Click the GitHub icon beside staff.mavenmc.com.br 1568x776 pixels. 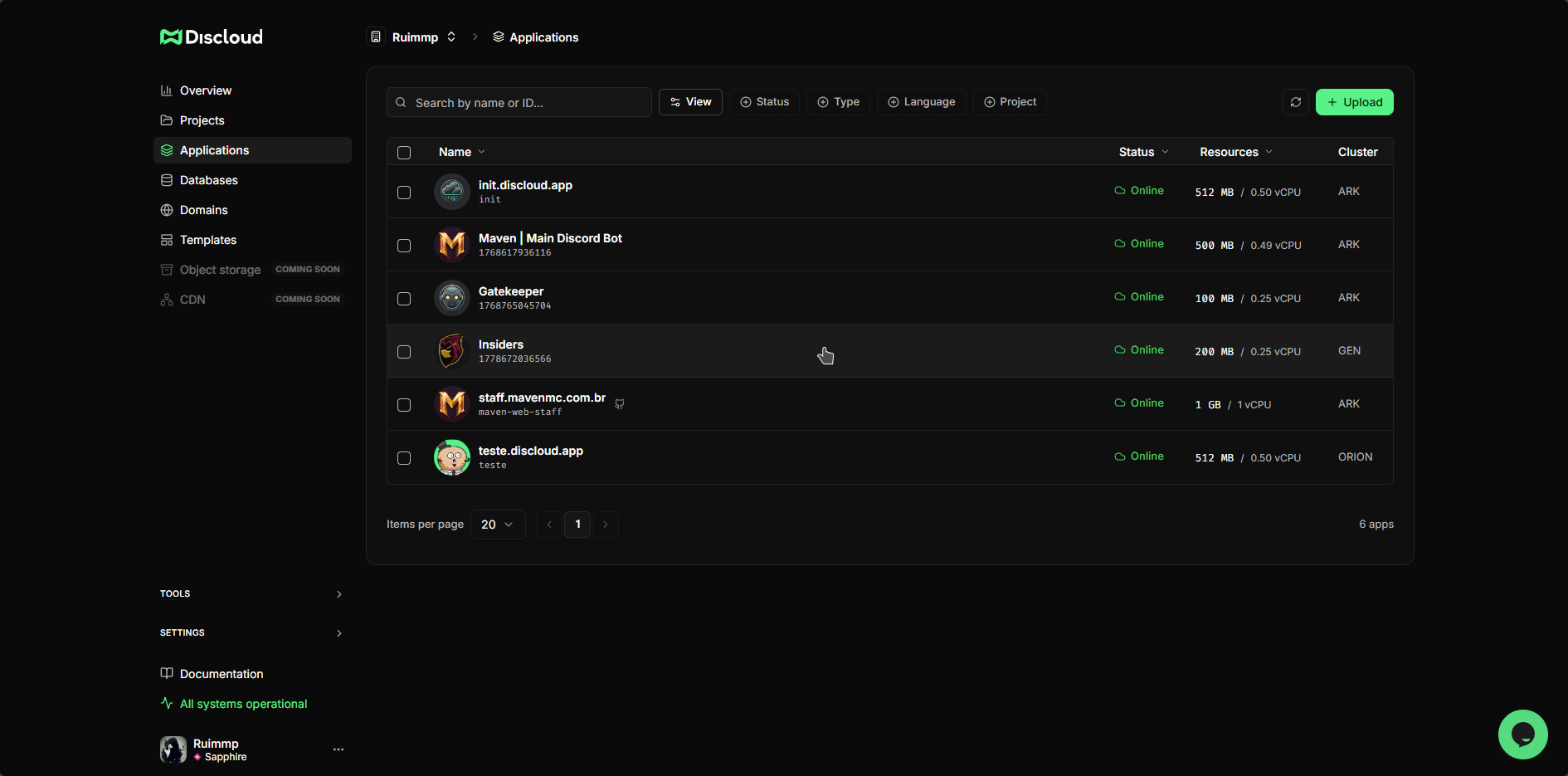tap(620, 404)
